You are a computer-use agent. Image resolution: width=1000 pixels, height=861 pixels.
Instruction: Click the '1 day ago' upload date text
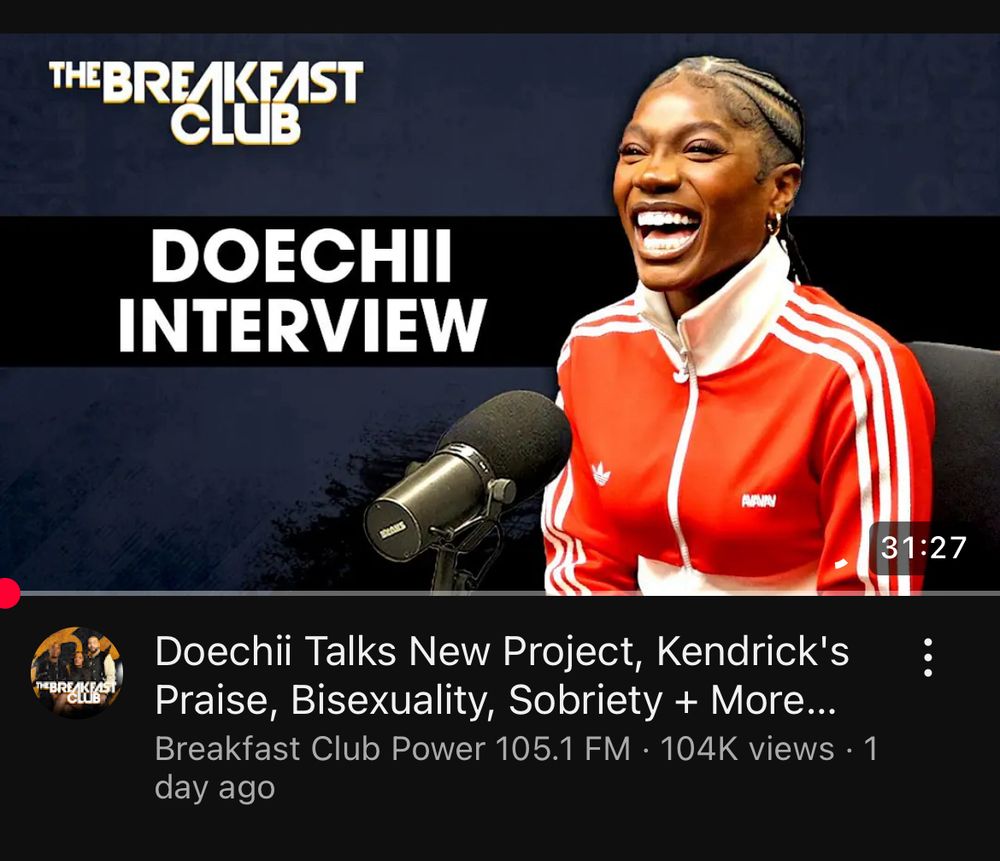click(x=516, y=768)
